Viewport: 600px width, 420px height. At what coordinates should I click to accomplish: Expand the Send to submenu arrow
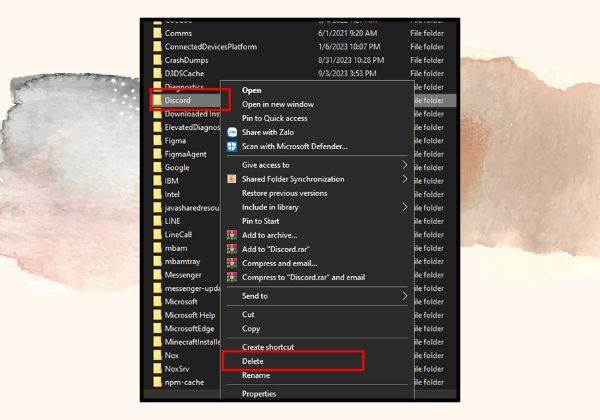[404, 296]
